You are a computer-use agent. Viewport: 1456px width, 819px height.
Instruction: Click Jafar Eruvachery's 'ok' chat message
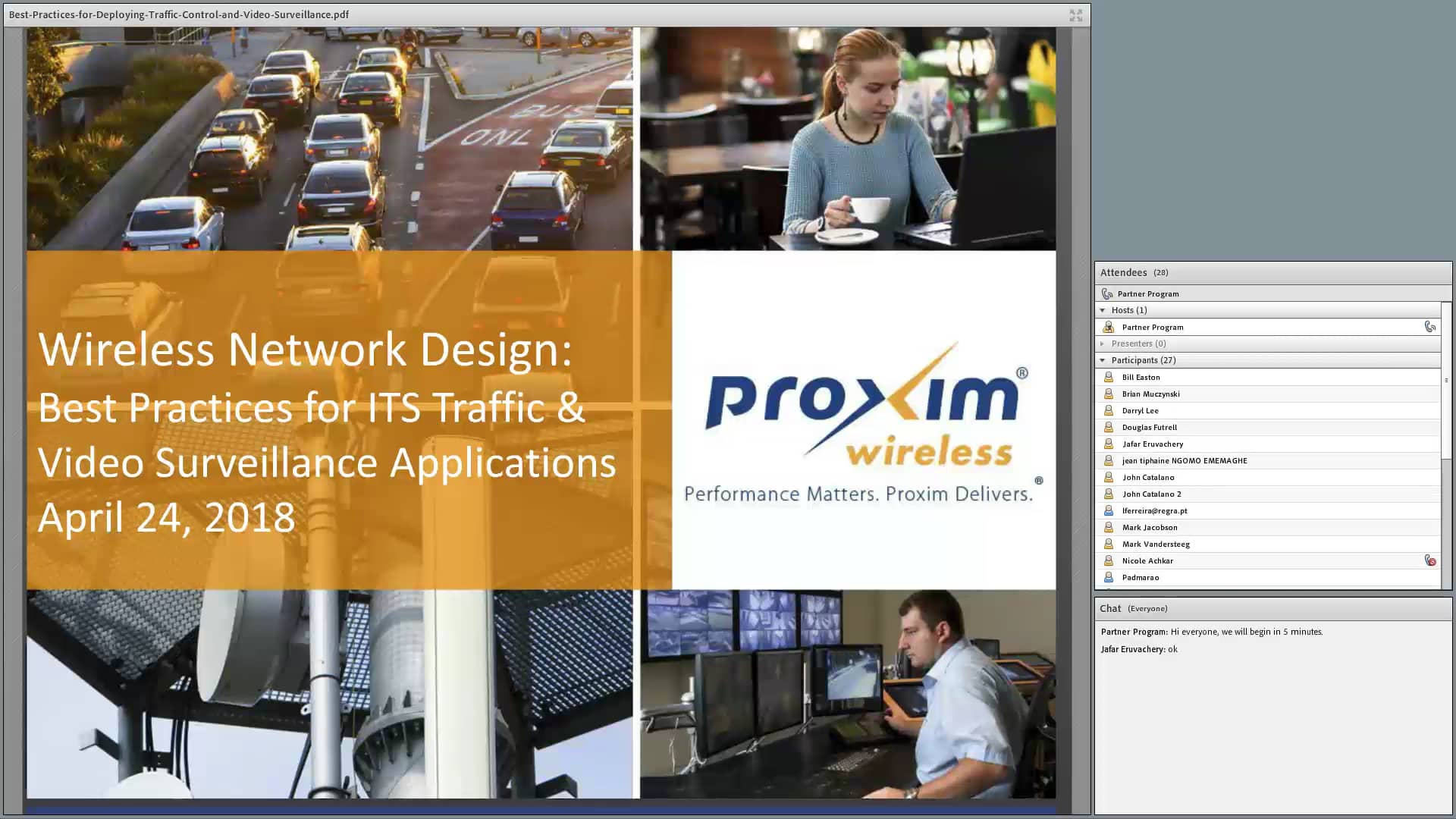tap(1139, 649)
